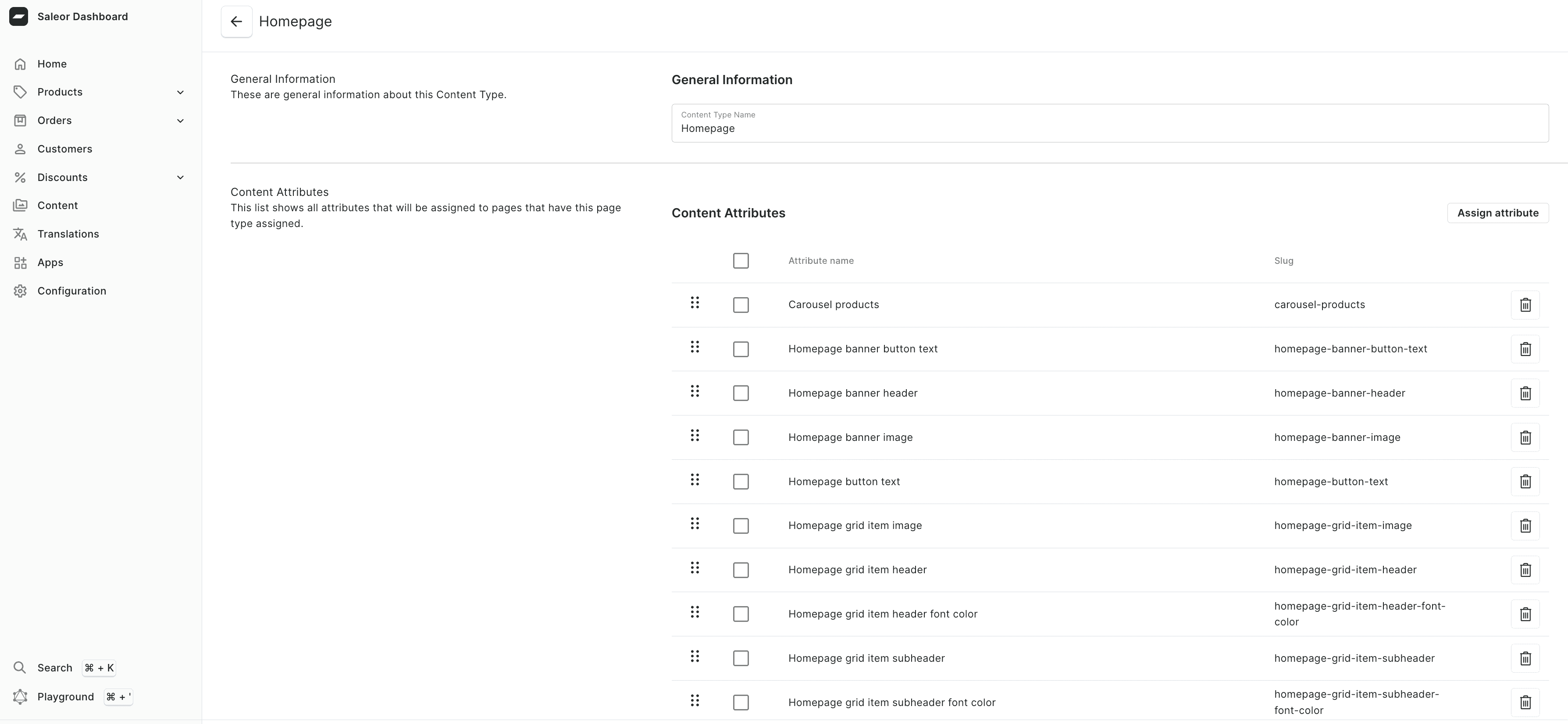Viewport: 1568px width, 724px height.
Task: Check the Carousel products checkbox
Action: 741,305
